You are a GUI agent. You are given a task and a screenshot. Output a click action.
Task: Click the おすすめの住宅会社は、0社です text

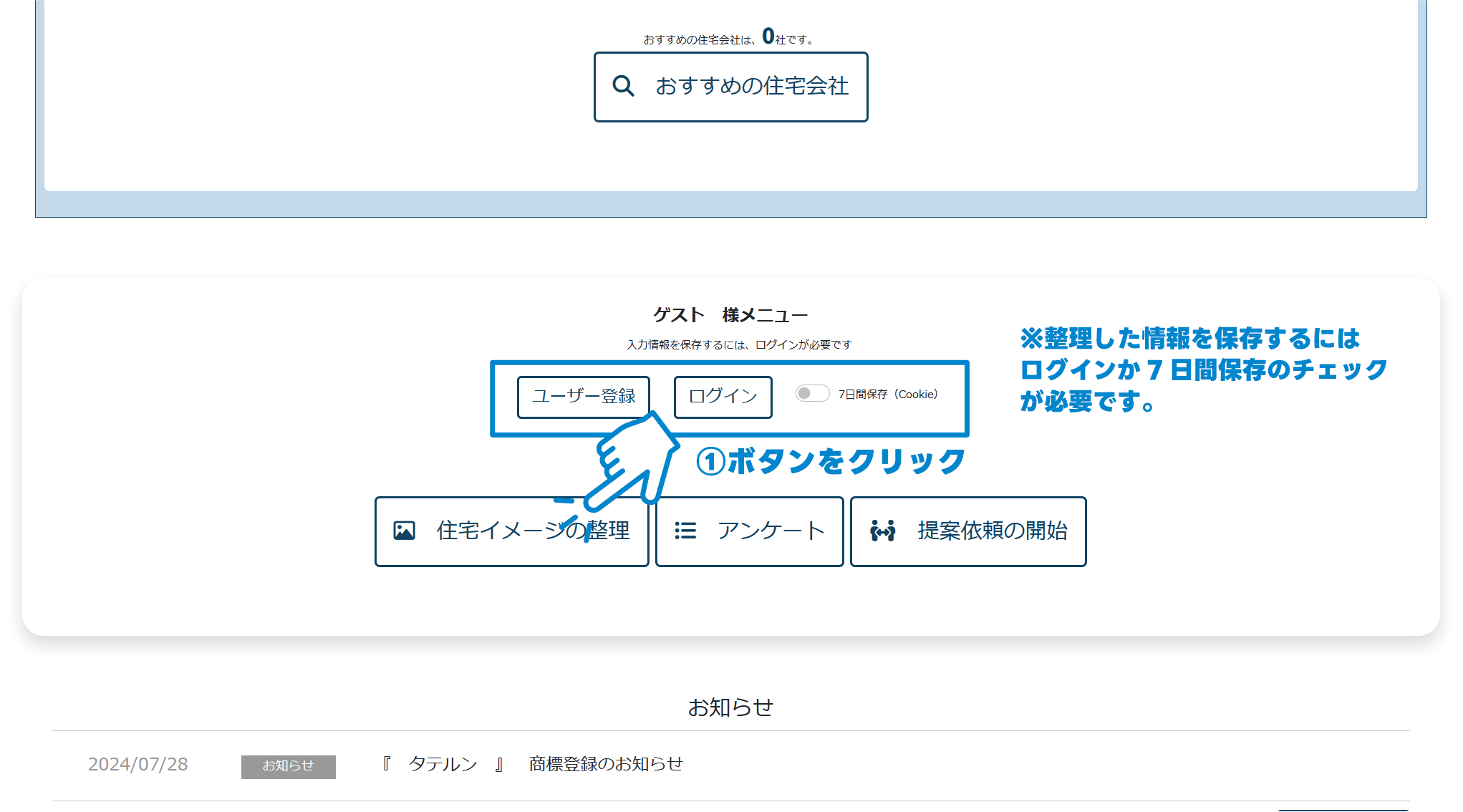click(729, 37)
